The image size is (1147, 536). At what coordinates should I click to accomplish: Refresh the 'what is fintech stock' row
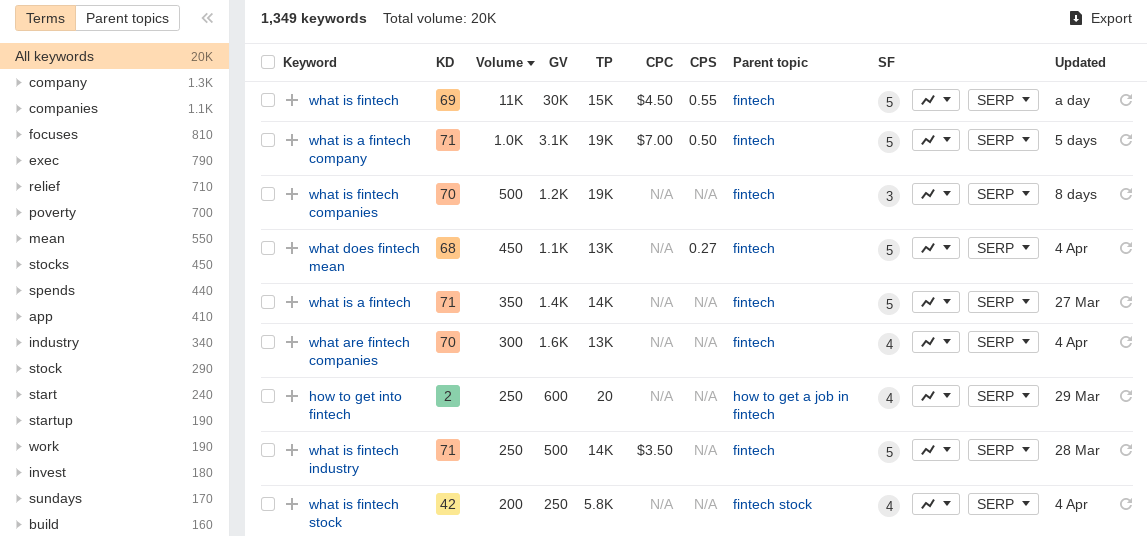tap(1126, 505)
